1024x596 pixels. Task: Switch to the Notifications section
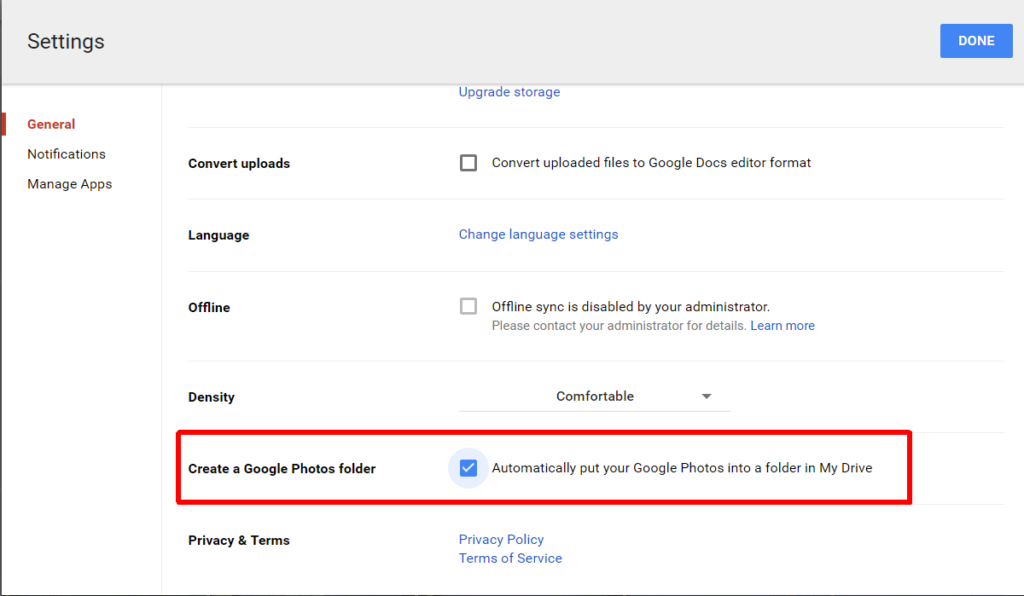pos(66,153)
